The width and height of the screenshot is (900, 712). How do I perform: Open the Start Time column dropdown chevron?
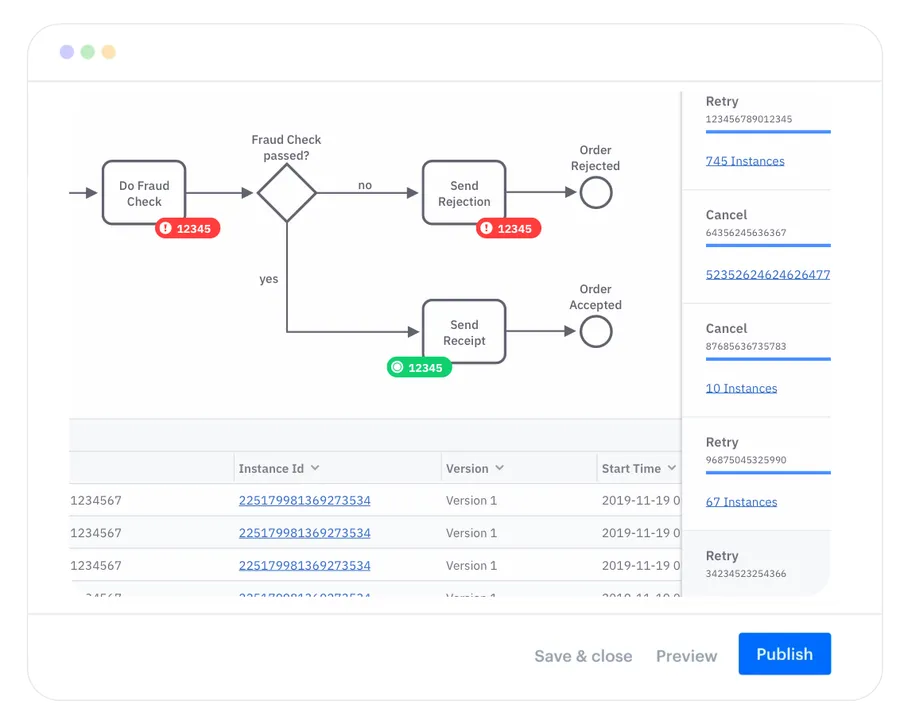tap(672, 468)
